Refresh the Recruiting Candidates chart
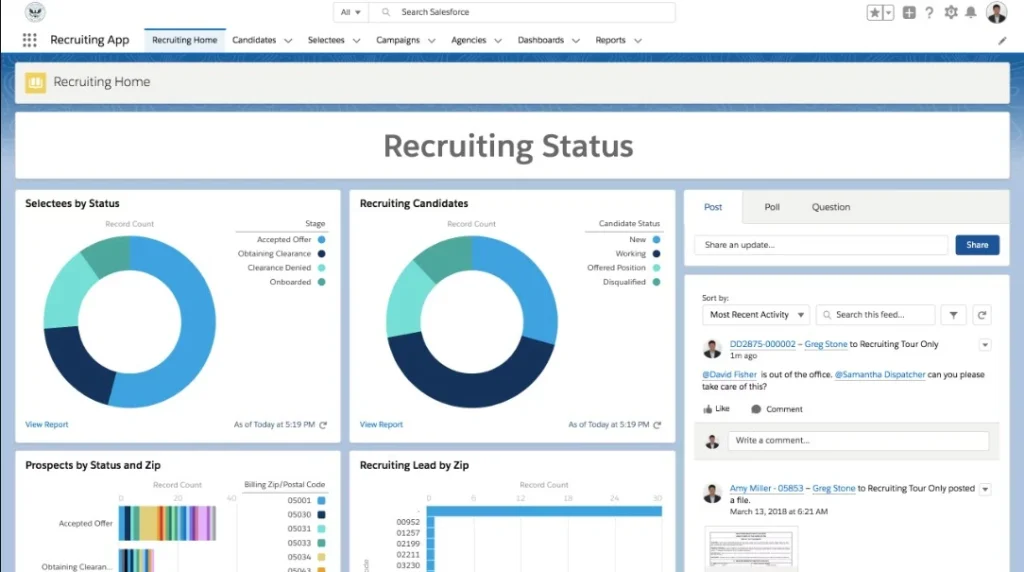 click(658, 425)
